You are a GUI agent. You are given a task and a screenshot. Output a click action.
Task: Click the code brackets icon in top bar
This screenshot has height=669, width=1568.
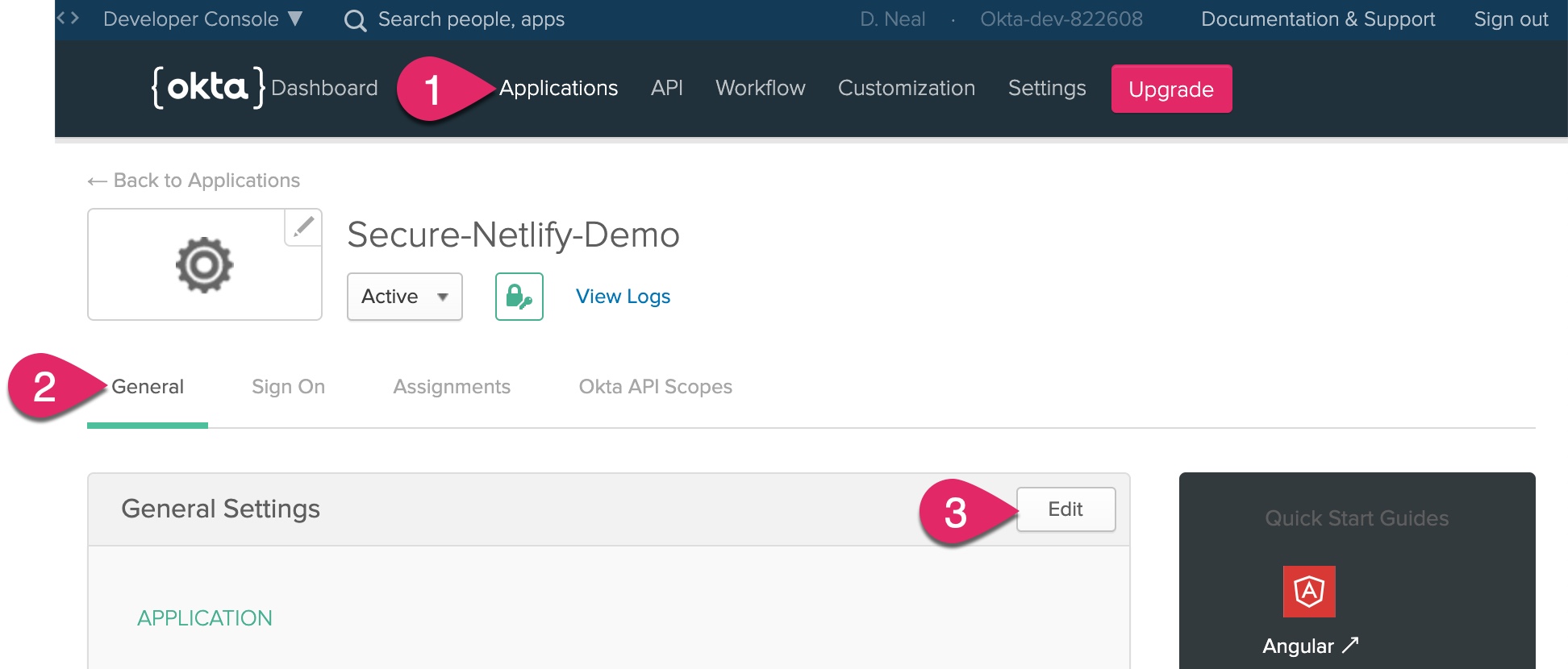(68, 18)
